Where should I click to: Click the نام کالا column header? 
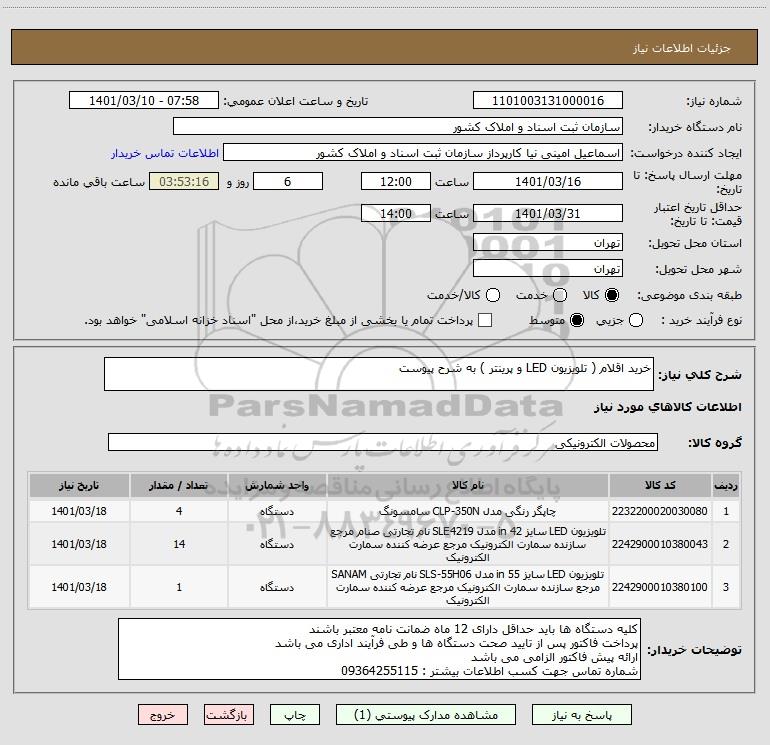click(468, 485)
